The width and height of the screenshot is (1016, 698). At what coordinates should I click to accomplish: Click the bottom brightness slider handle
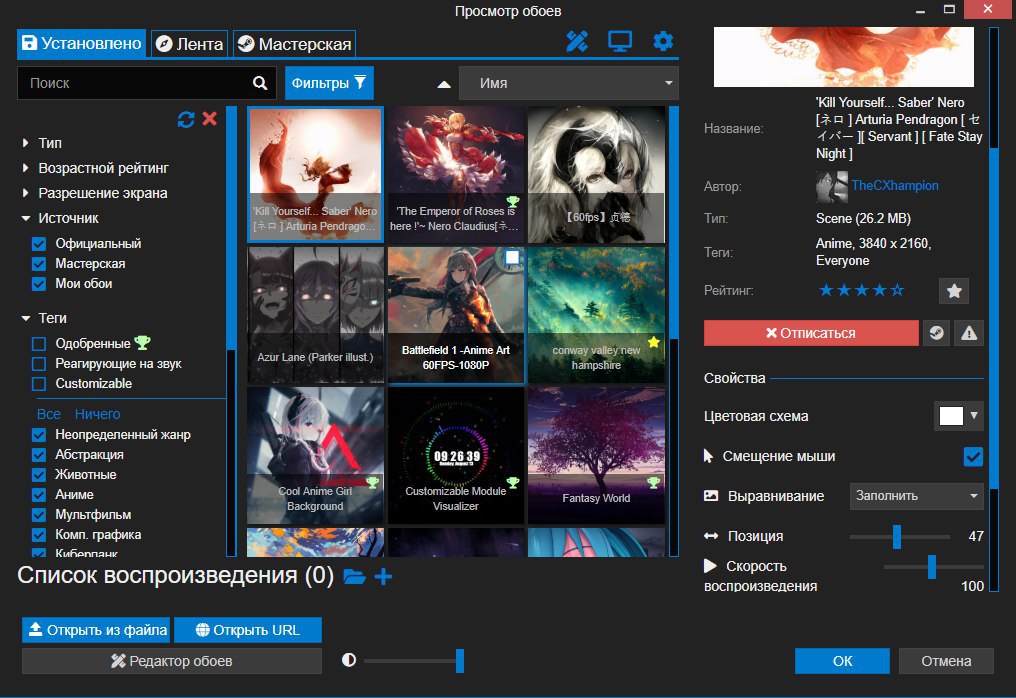[459, 661]
